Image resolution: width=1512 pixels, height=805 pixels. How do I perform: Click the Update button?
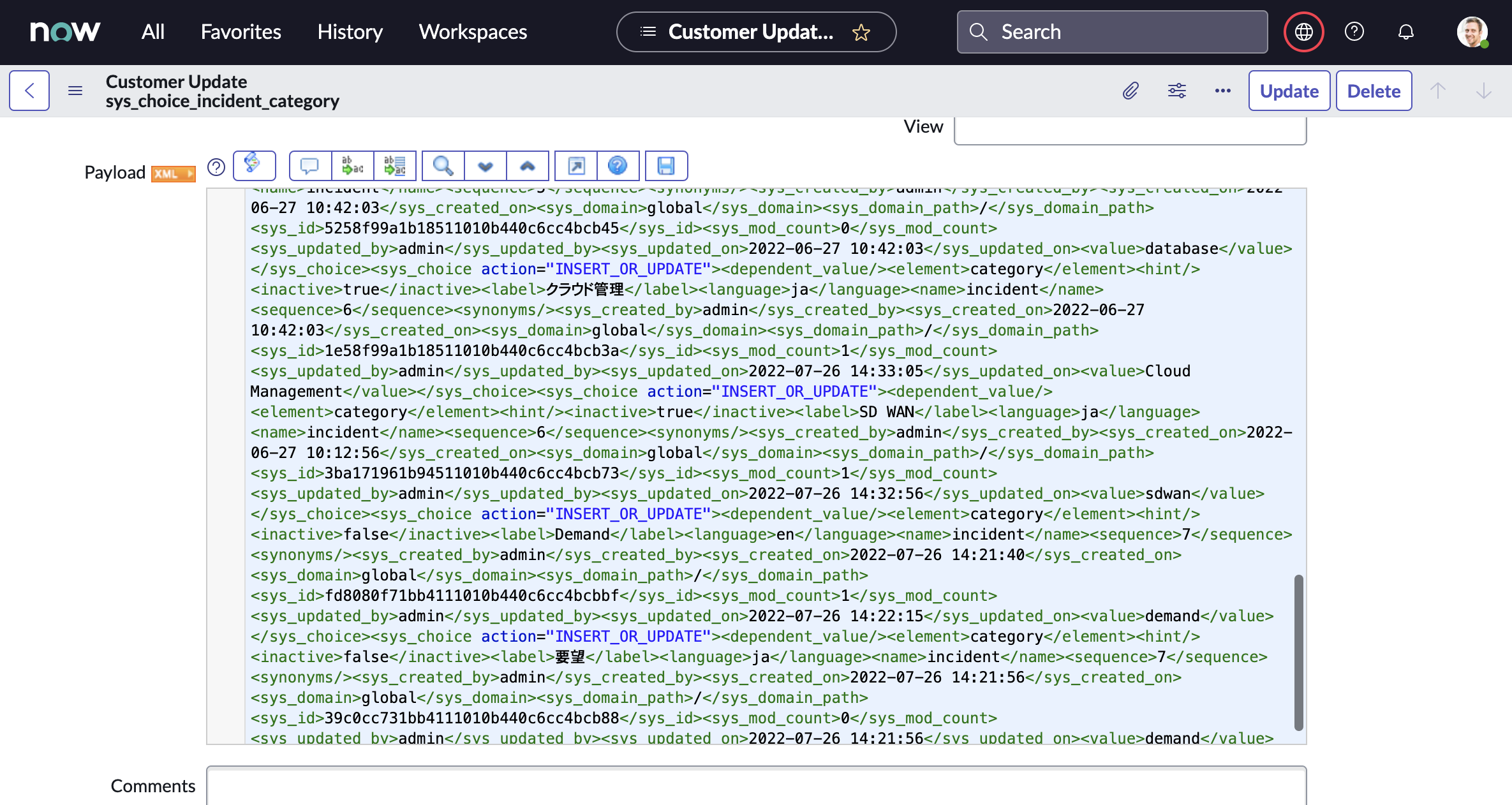(x=1289, y=91)
